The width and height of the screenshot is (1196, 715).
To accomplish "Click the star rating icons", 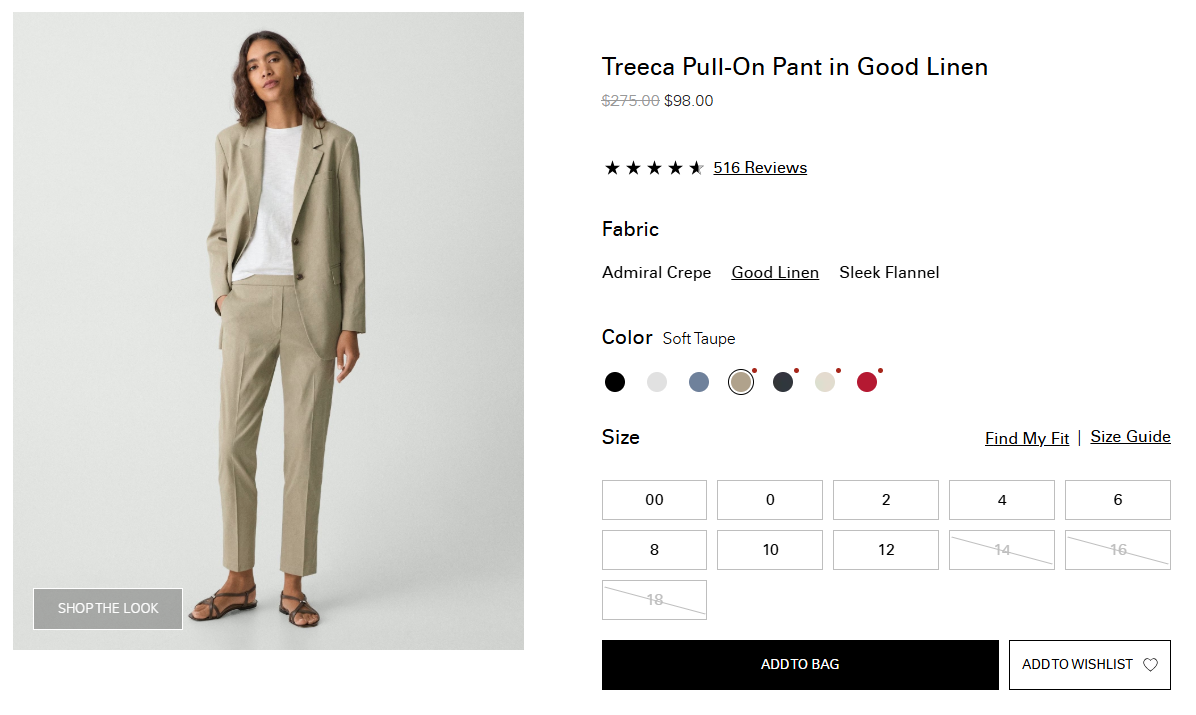I will click(x=654, y=168).
